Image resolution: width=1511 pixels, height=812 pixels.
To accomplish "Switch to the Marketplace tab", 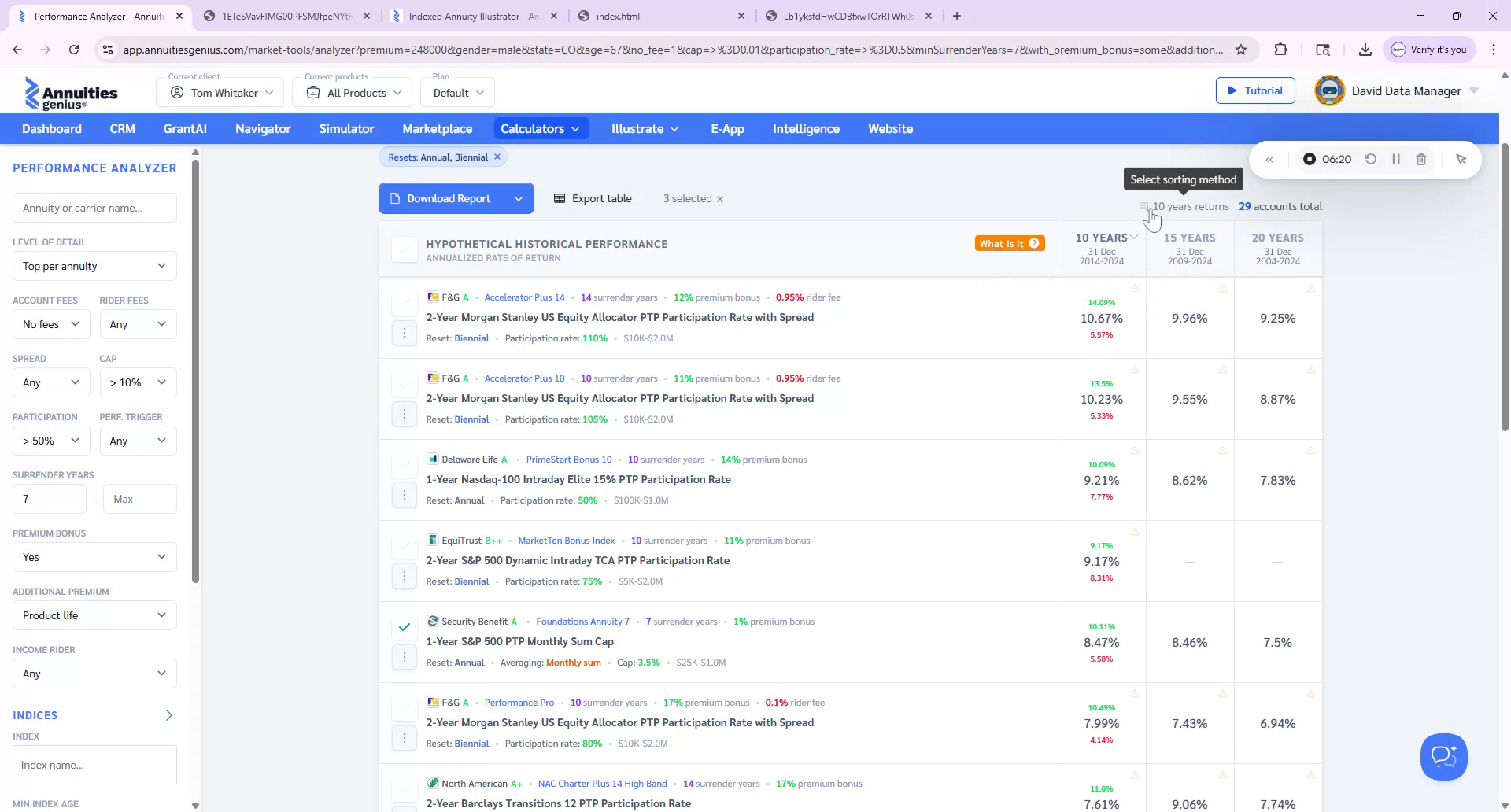I will click(437, 128).
